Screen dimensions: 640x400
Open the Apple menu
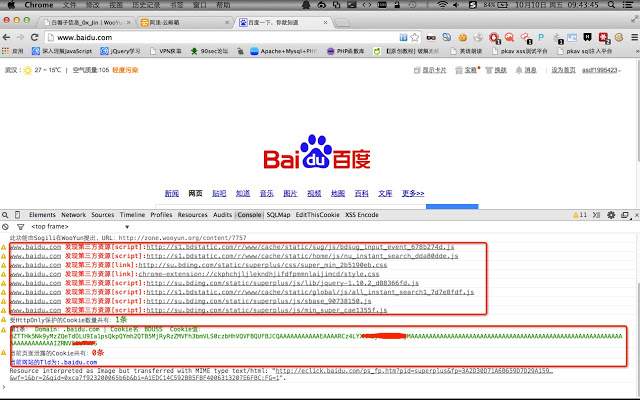point(11,5)
